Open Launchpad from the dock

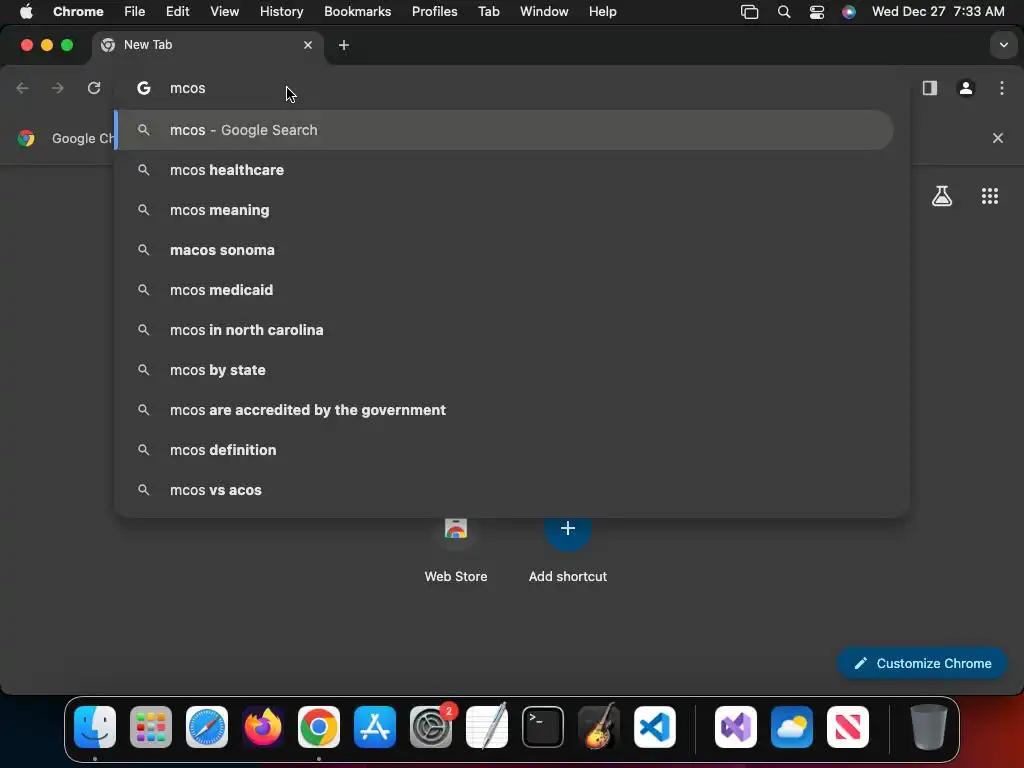tap(151, 727)
